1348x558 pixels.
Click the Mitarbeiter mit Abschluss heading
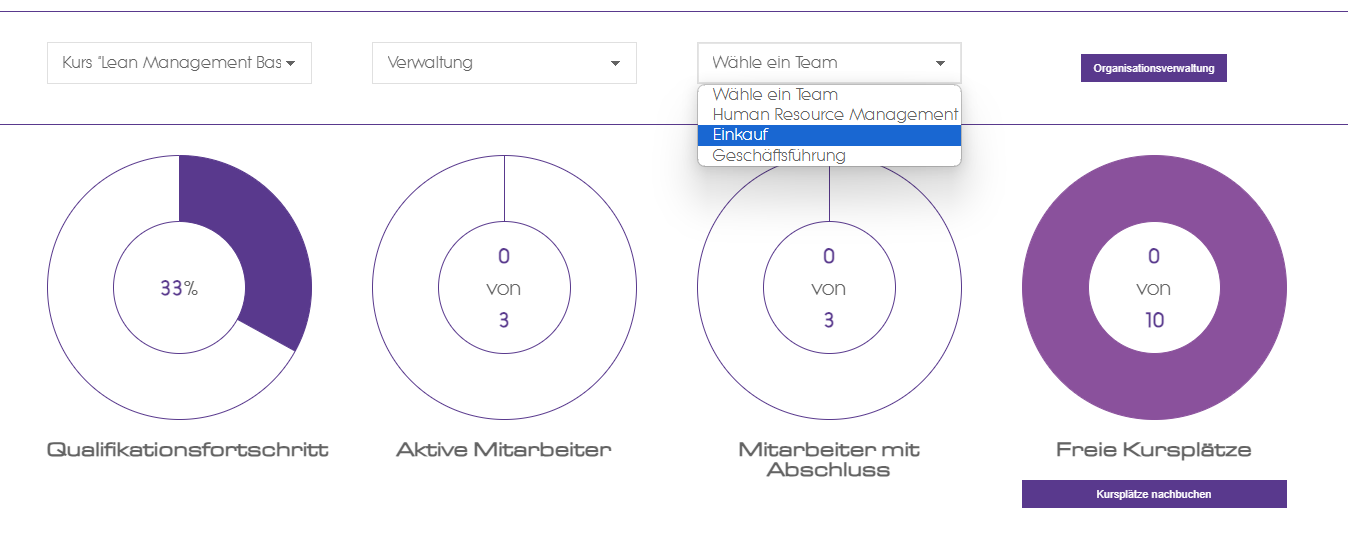(x=829, y=459)
